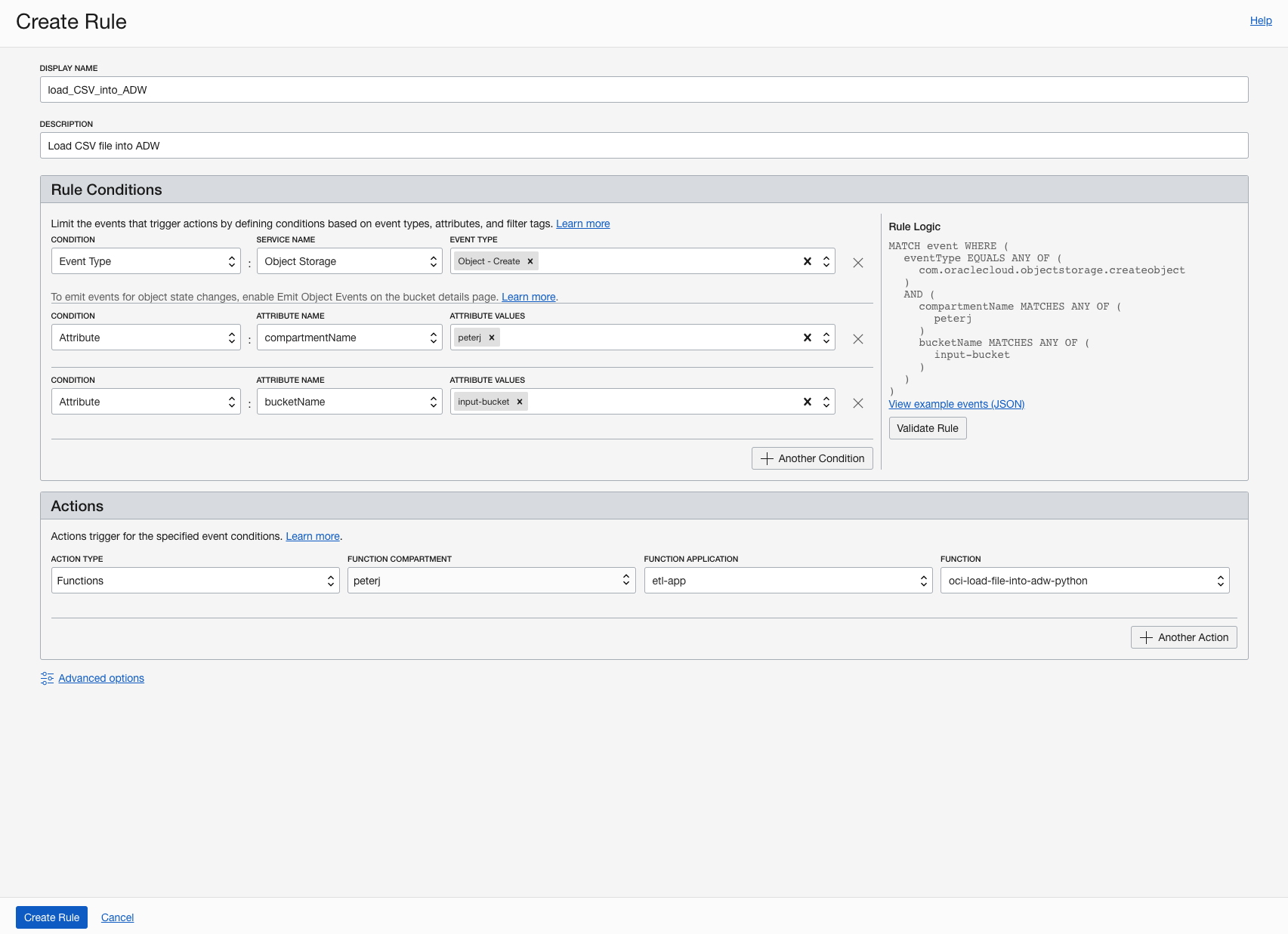Click the Rule Conditions section header
This screenshot has height=934, width=1288.
coord(644,190)
